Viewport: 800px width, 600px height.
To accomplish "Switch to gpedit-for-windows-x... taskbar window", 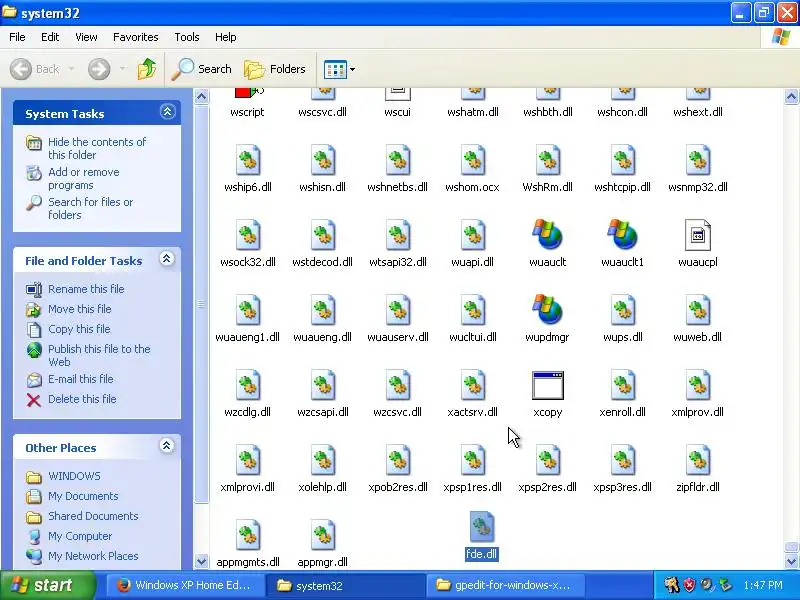I will (x=505, y=585).
